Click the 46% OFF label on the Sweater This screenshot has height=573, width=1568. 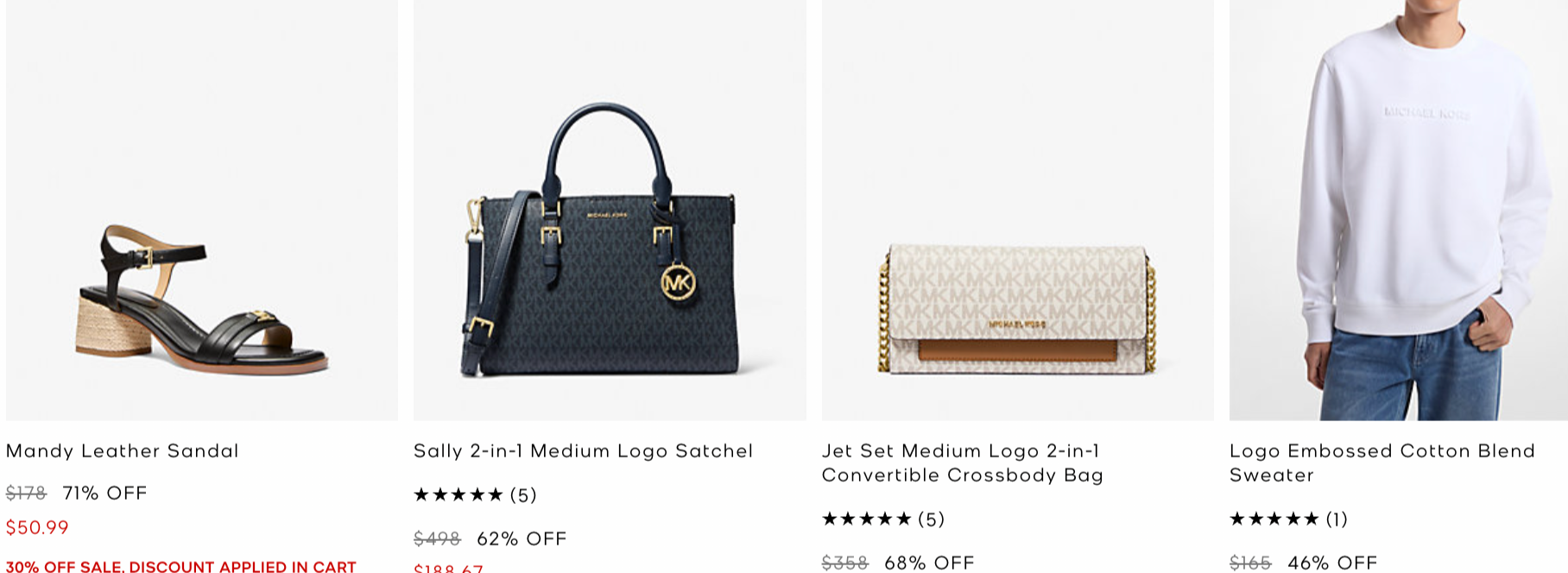tap(1332, 563)
